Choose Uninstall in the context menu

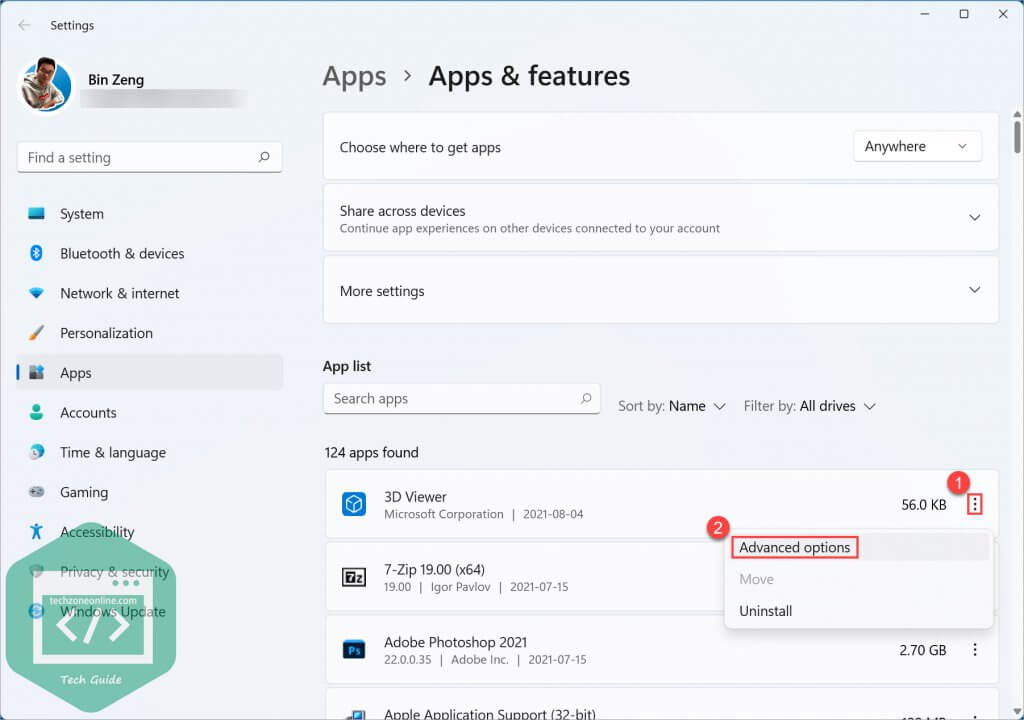[766, 610]
